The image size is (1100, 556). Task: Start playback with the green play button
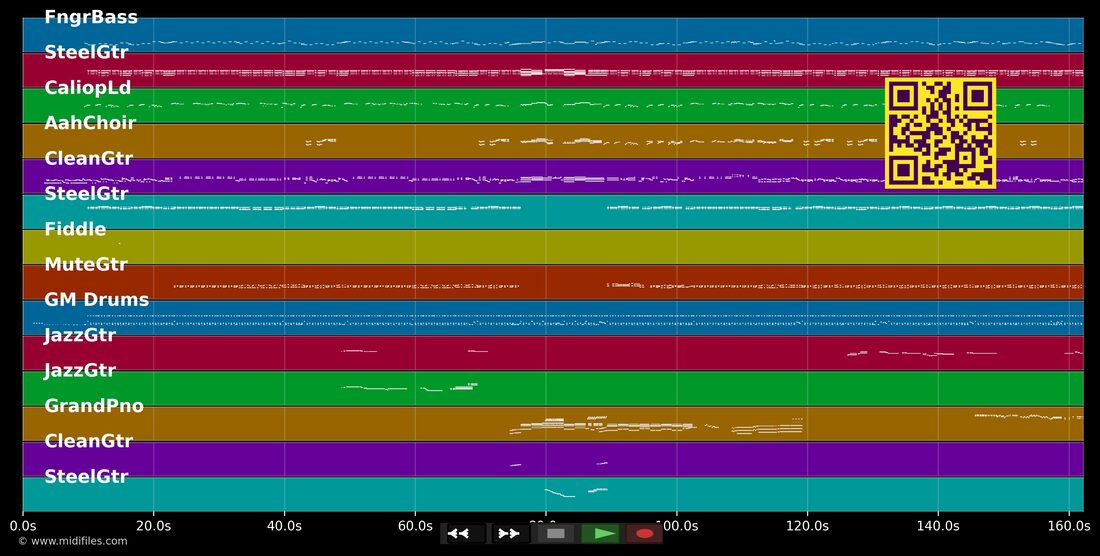[601, 534]
